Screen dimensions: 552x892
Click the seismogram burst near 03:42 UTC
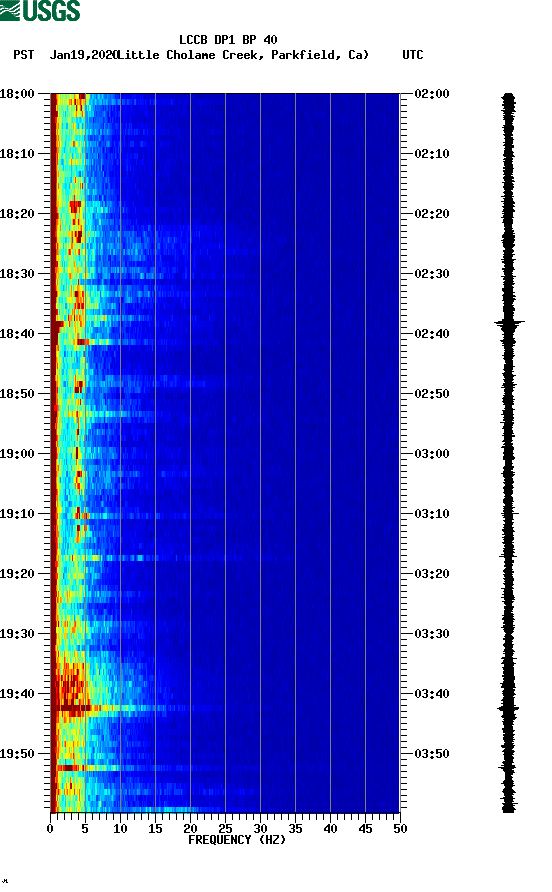pyautogui.click(x=509, y=709)
